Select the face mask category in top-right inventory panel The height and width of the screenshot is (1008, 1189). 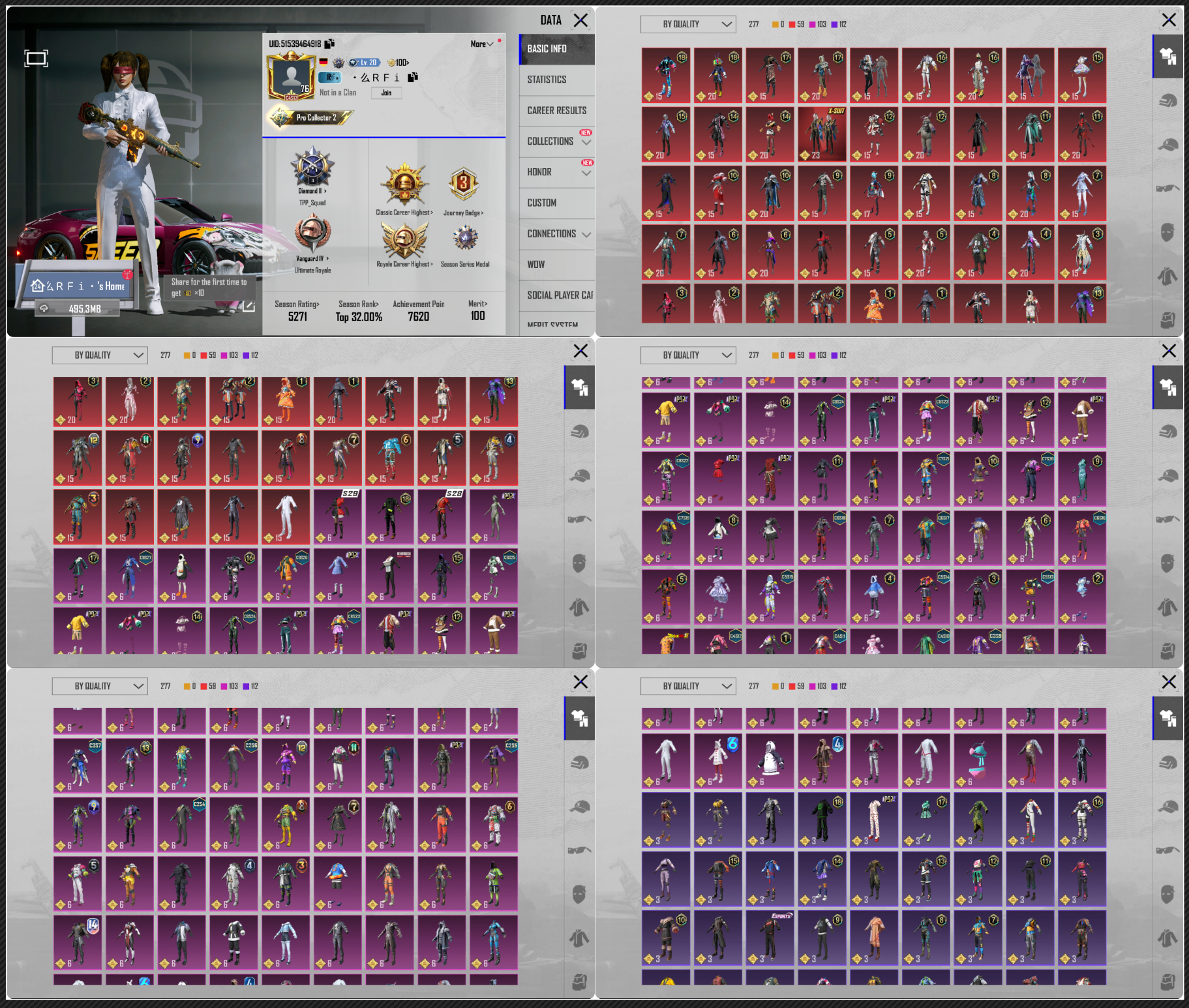click(x=1168, y=232)
